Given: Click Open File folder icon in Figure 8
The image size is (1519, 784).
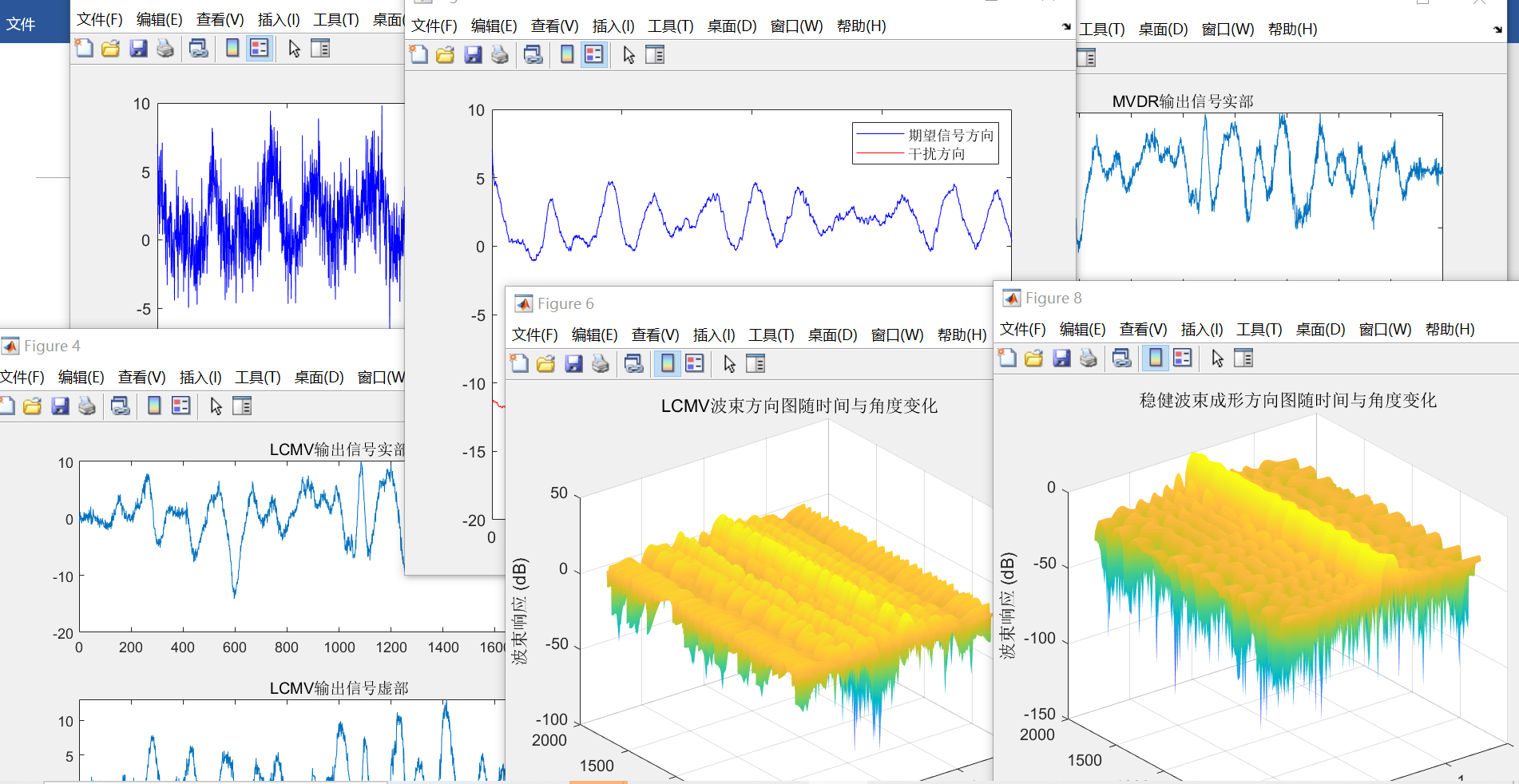Looking at the screenshot, I should pyautogui.click(x=1034, y=358).
